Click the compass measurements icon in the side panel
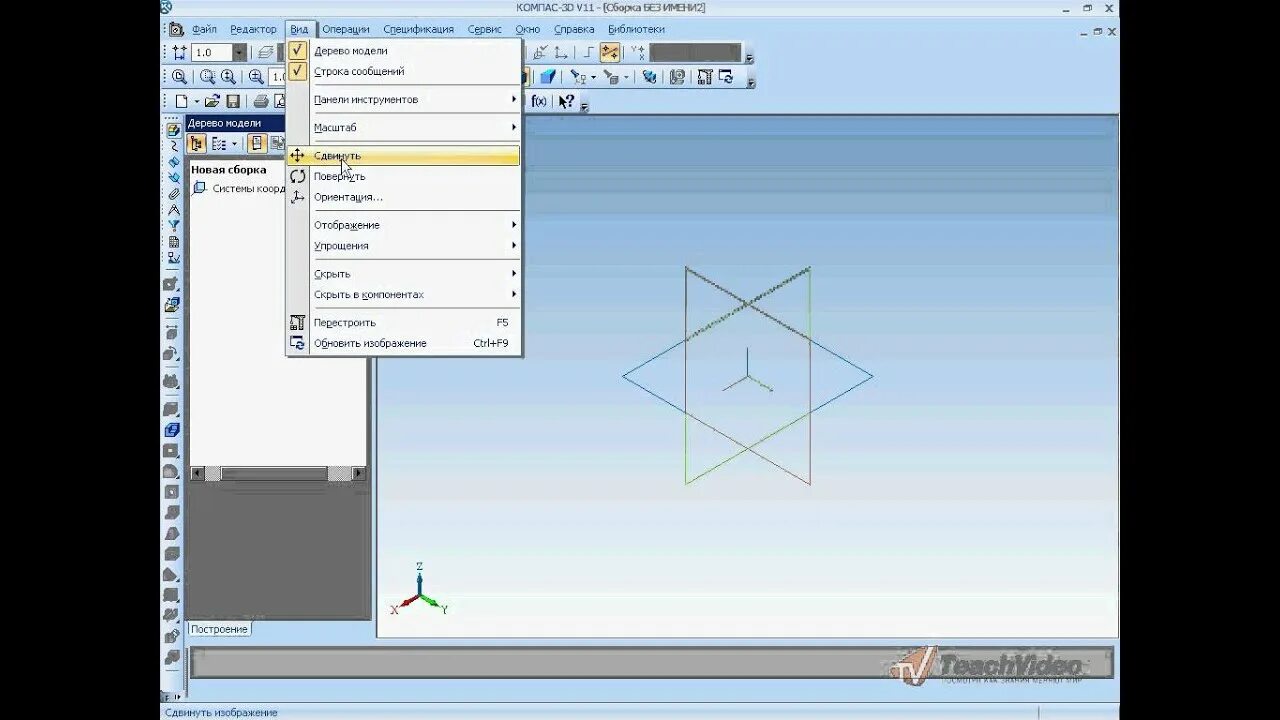This screenshot has height=720, width=1280. click(x=174, y=209)
